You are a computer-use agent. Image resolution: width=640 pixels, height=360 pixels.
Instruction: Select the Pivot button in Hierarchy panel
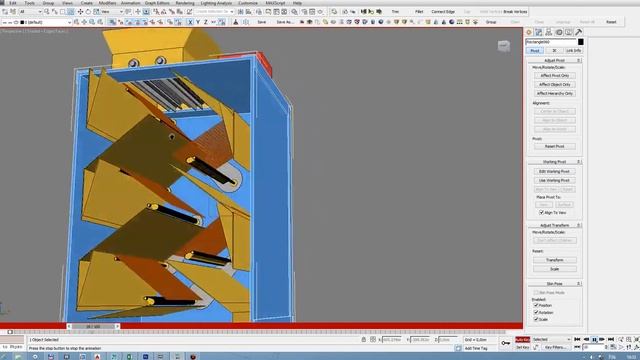pyautogui.click(x=535, y=51)
